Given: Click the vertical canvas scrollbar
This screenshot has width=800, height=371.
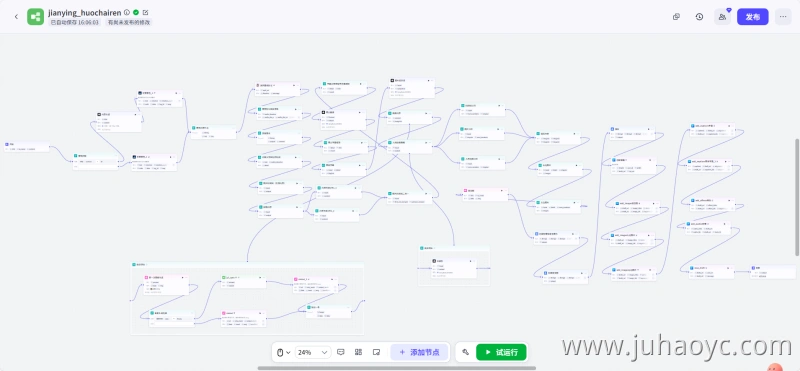Looking at the screenshot, I should coord(797,197).
